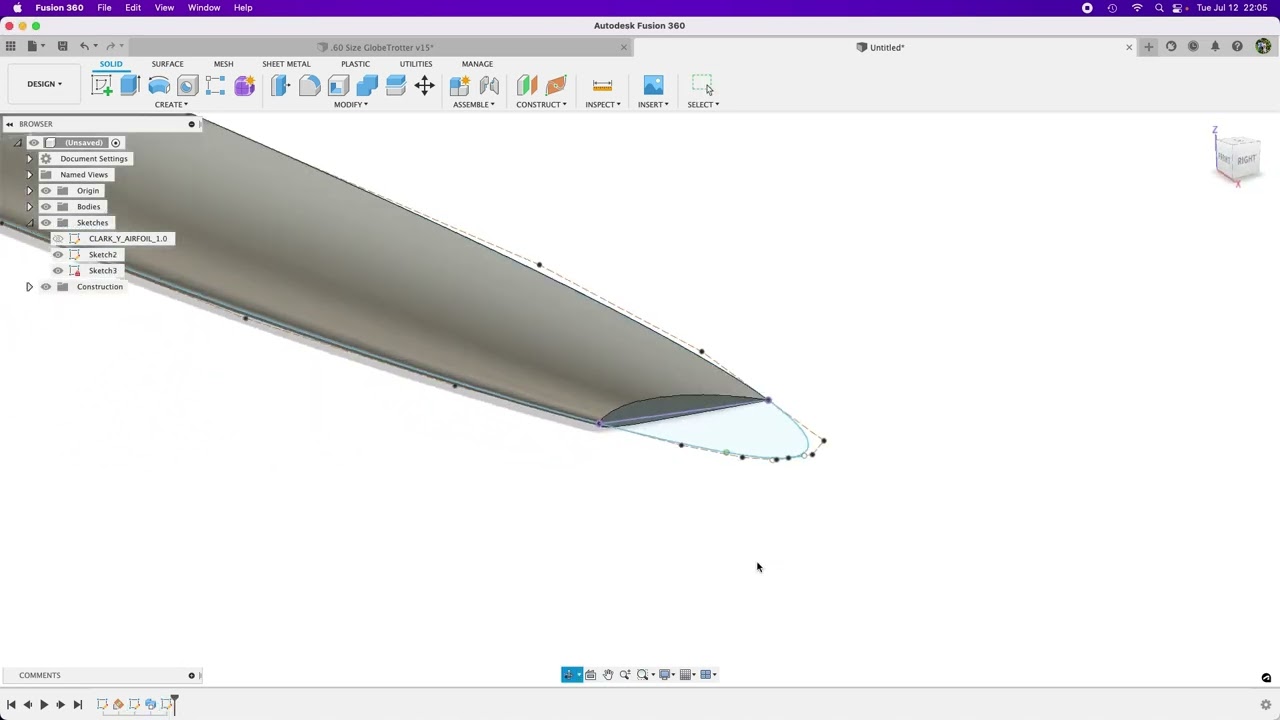Screen dimensions: 1280x720
Task: Select the Press Pull tool
Action: (281, 86)
